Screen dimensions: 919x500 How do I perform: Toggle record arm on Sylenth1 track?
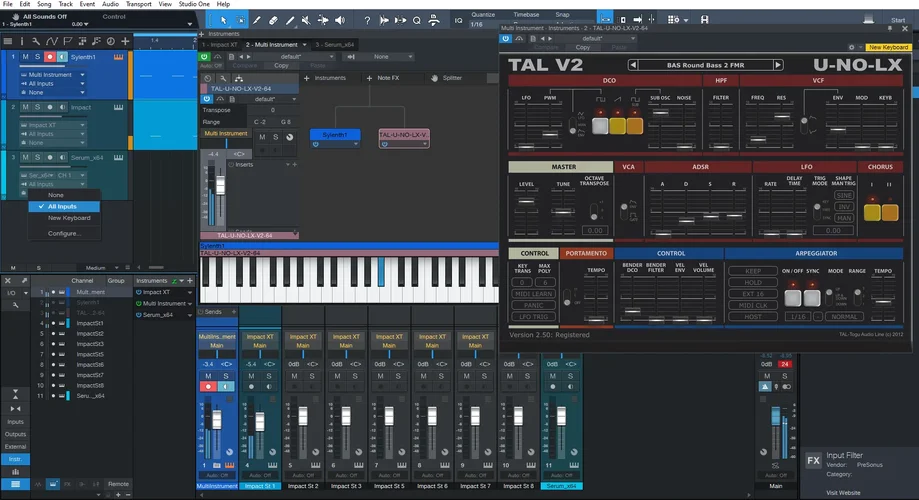[49, 57]
